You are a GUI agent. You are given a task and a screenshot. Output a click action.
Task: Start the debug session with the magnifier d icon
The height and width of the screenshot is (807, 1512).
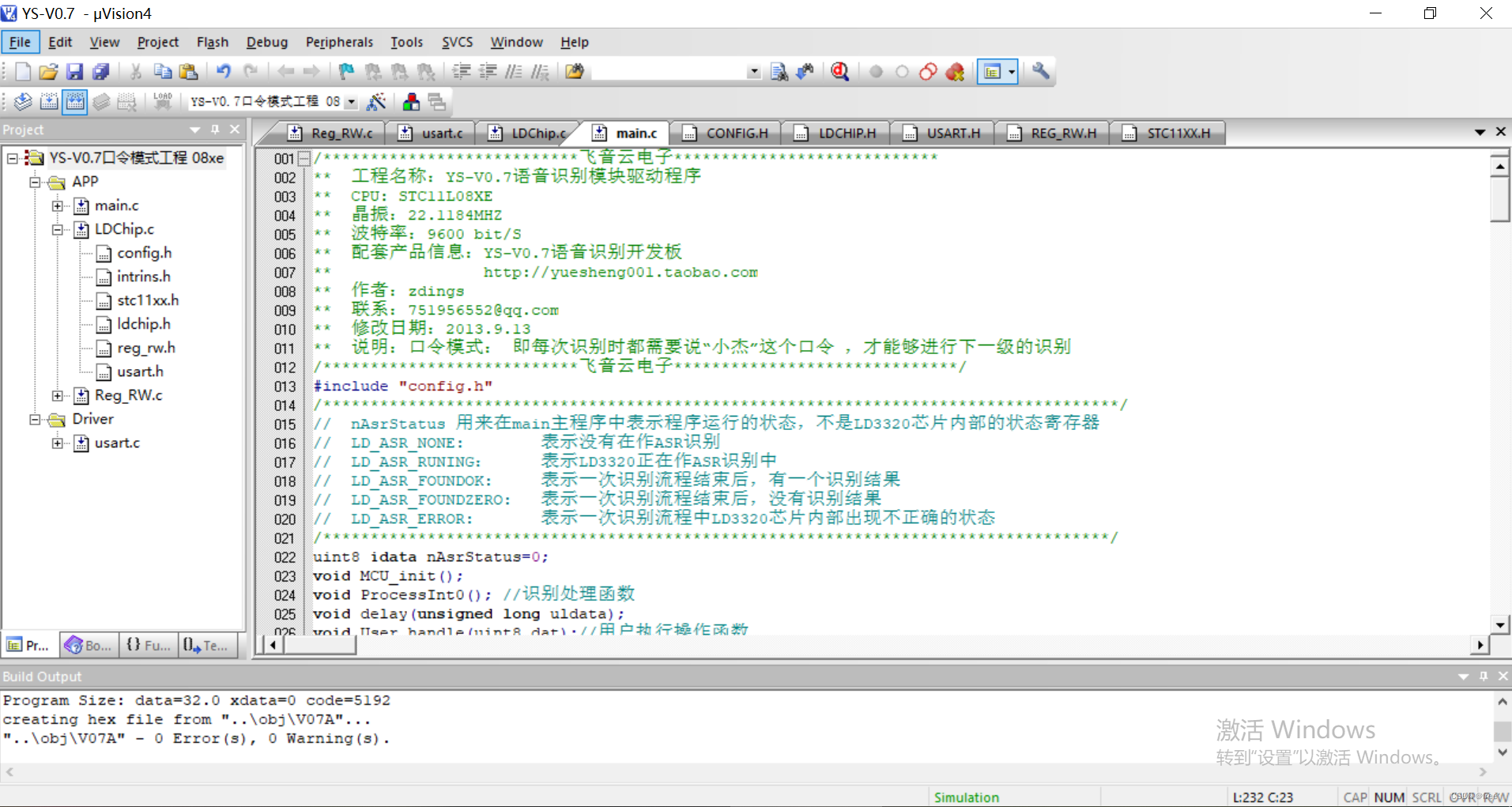coord(840,72)
